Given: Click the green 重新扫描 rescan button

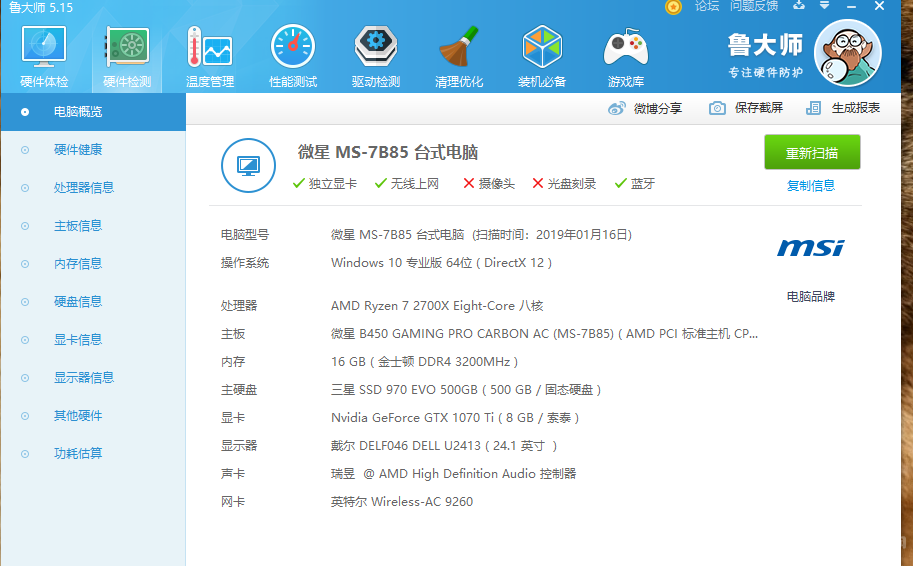Looking at the screenshot, I should click(812, 153).
